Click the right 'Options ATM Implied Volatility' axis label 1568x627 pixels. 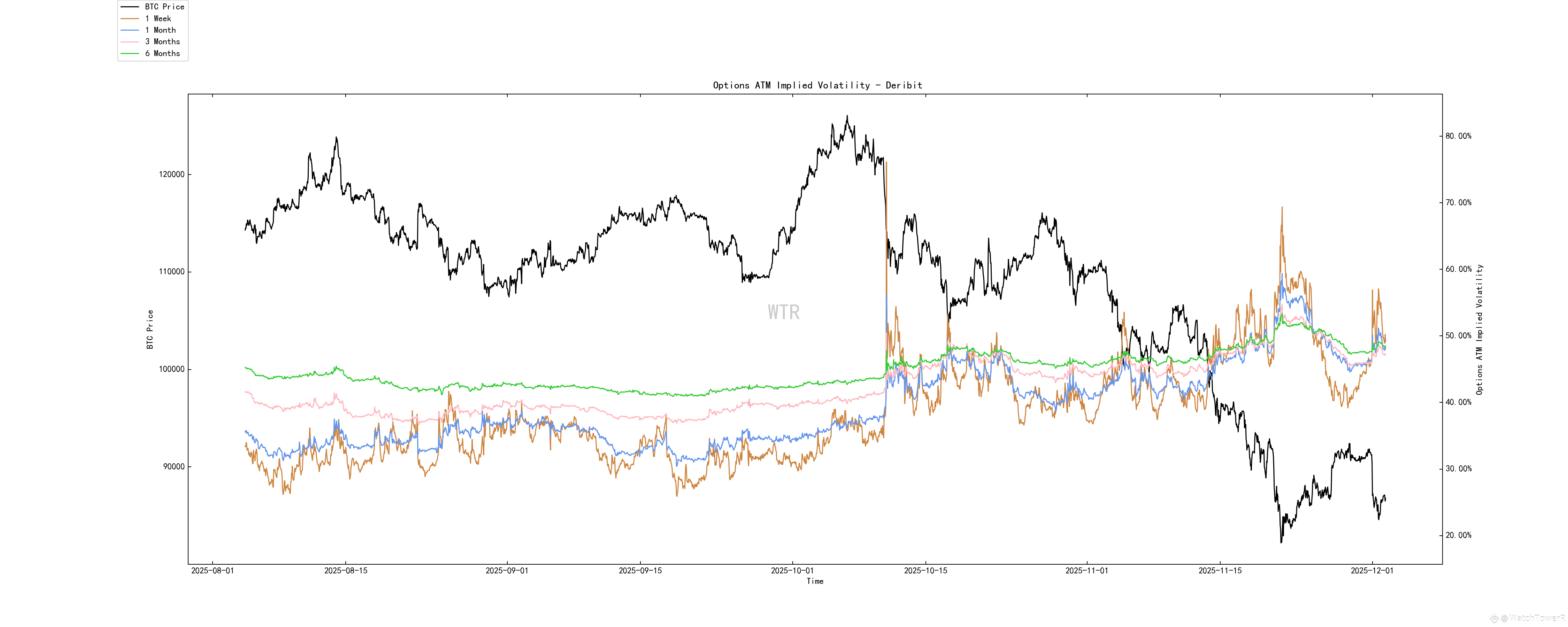[x=1479, y=329]
